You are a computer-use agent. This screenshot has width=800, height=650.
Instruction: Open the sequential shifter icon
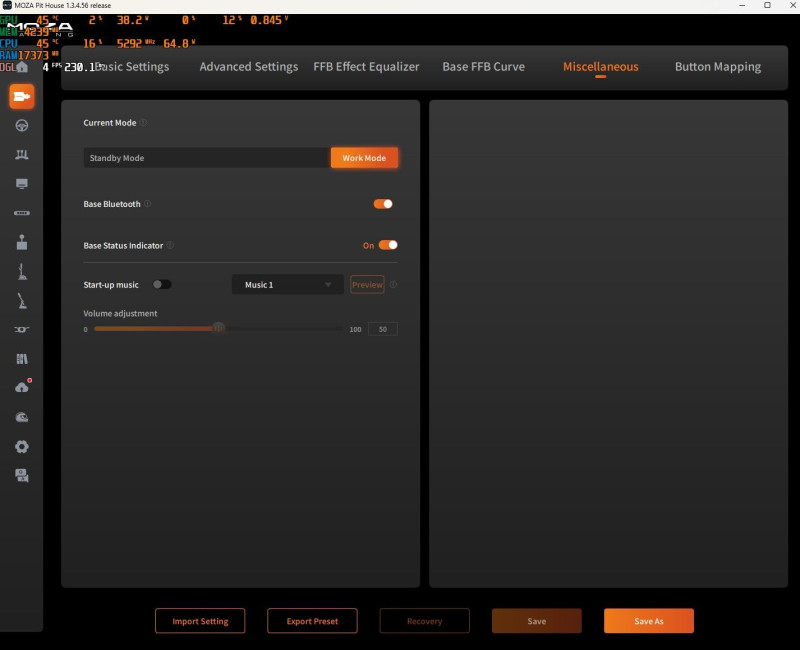click(x=22, y=271)
